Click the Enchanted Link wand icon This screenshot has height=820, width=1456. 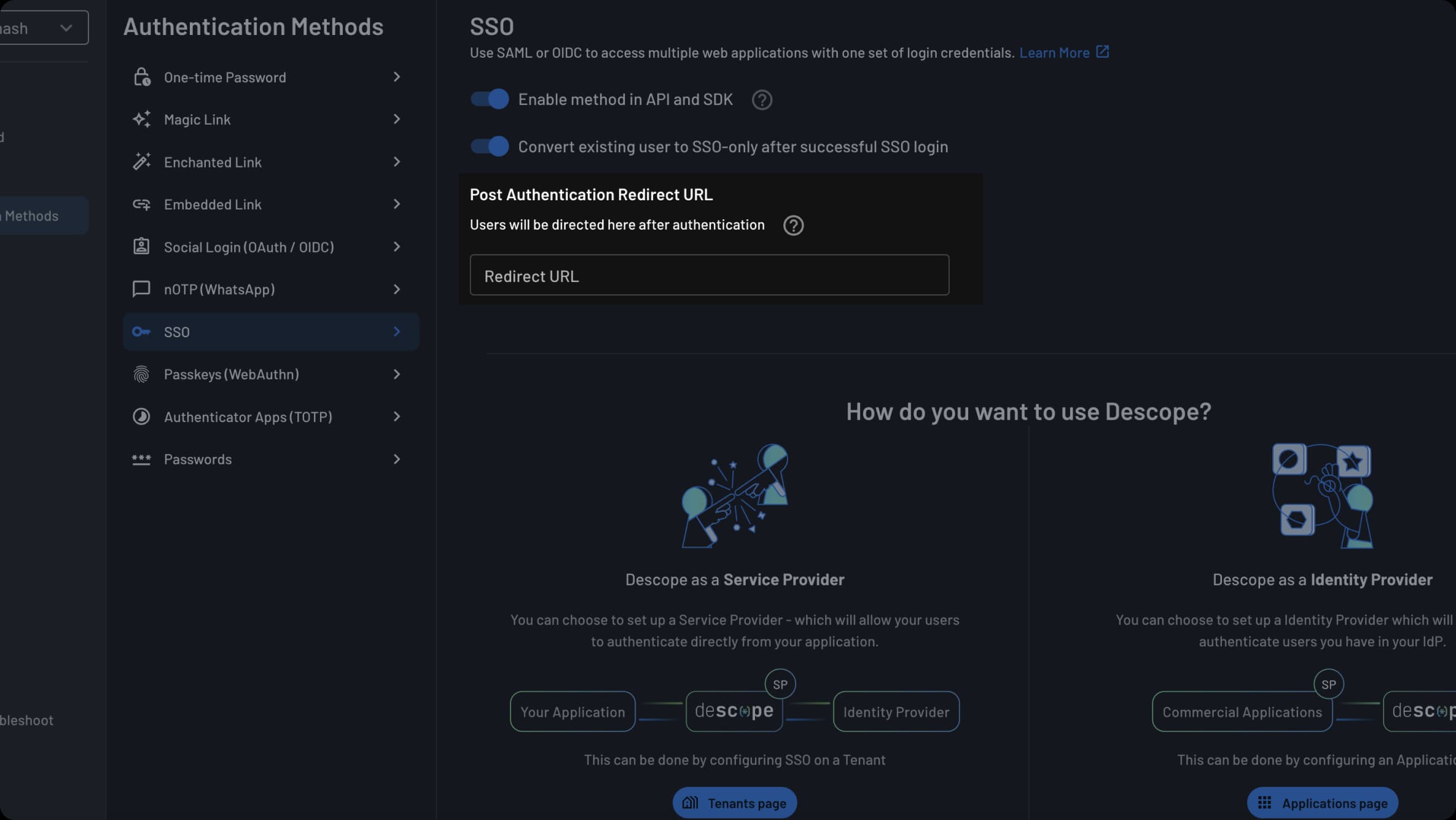point(142,162)
